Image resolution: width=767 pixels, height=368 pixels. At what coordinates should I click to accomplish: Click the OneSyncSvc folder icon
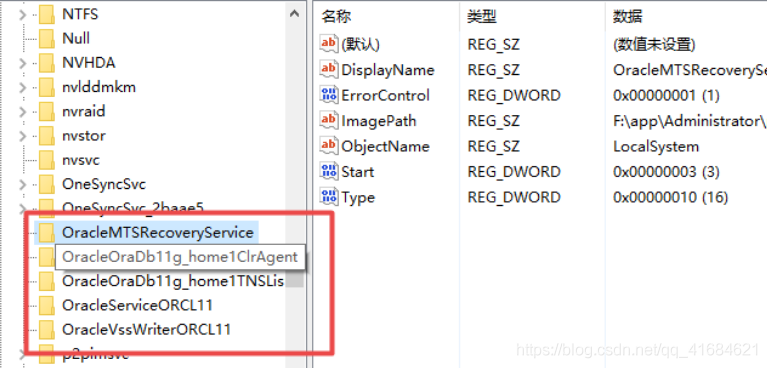pos(46,184)
